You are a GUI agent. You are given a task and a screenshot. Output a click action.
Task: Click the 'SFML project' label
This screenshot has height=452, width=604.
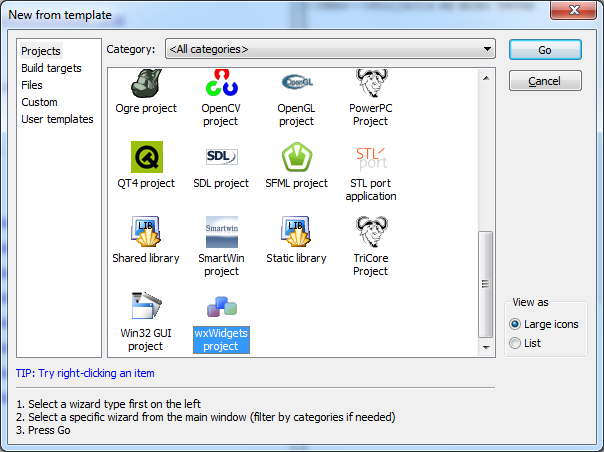point(296,183)
